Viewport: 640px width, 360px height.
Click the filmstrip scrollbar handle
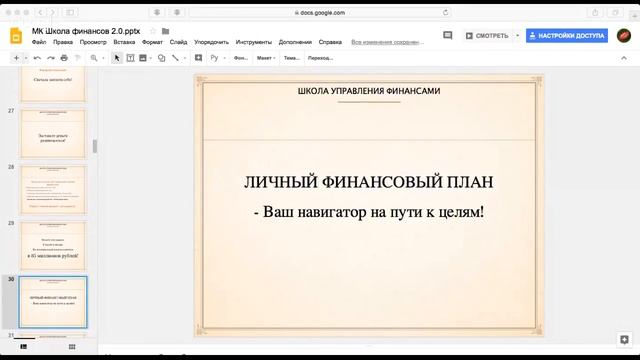coord(95,146)
